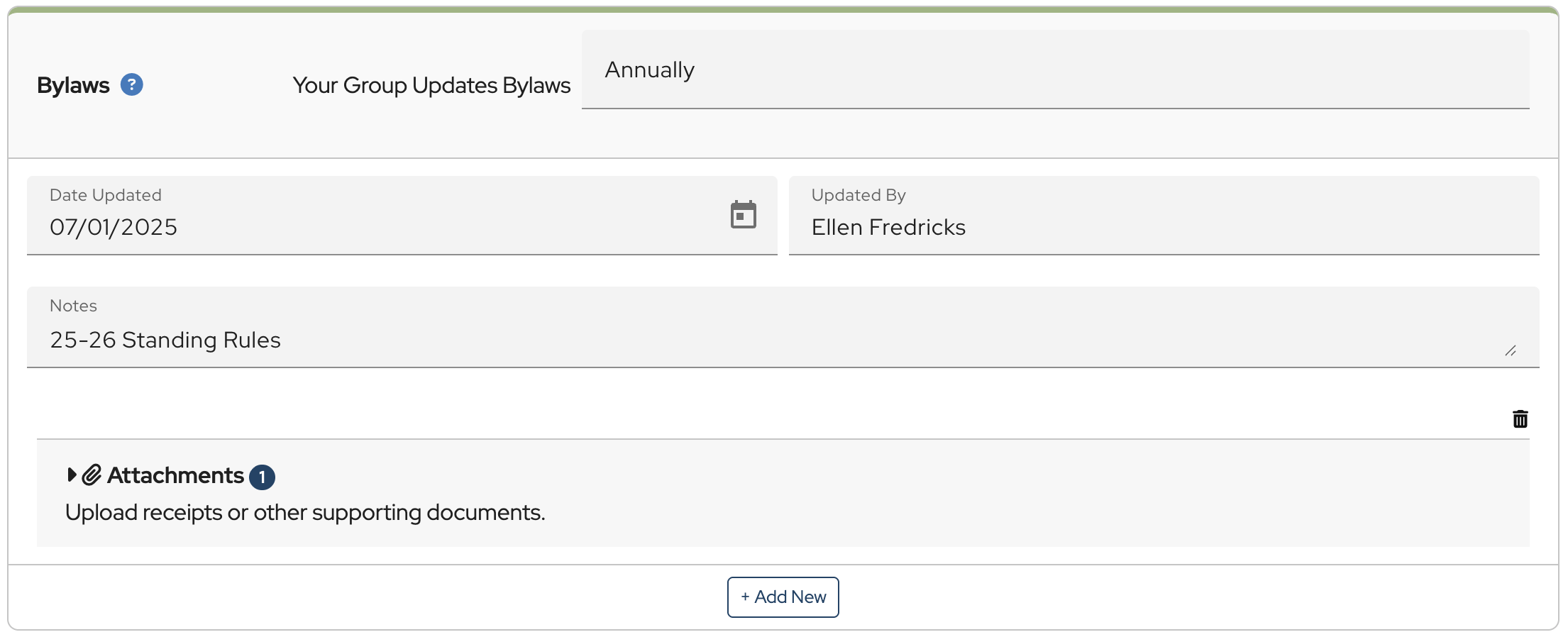The width and height of the screenshot is (1568, 637).
Task: Click the Notes field label
Action: (73, 306)
